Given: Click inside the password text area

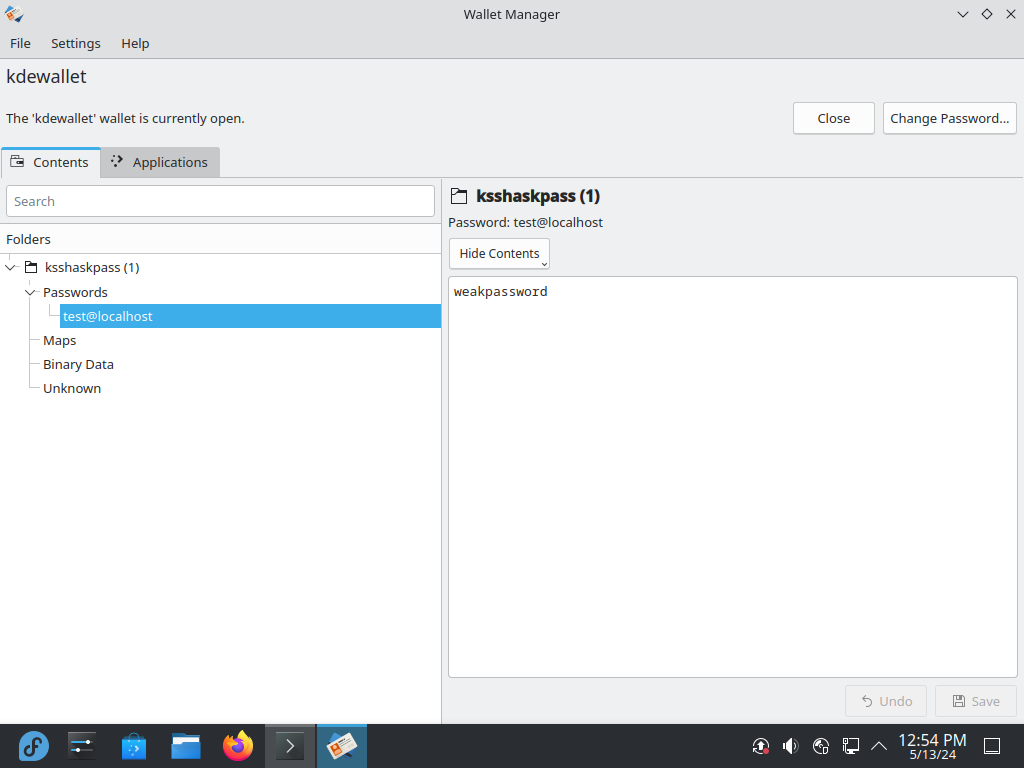Looking at the screenshot, I should point(733,477).
